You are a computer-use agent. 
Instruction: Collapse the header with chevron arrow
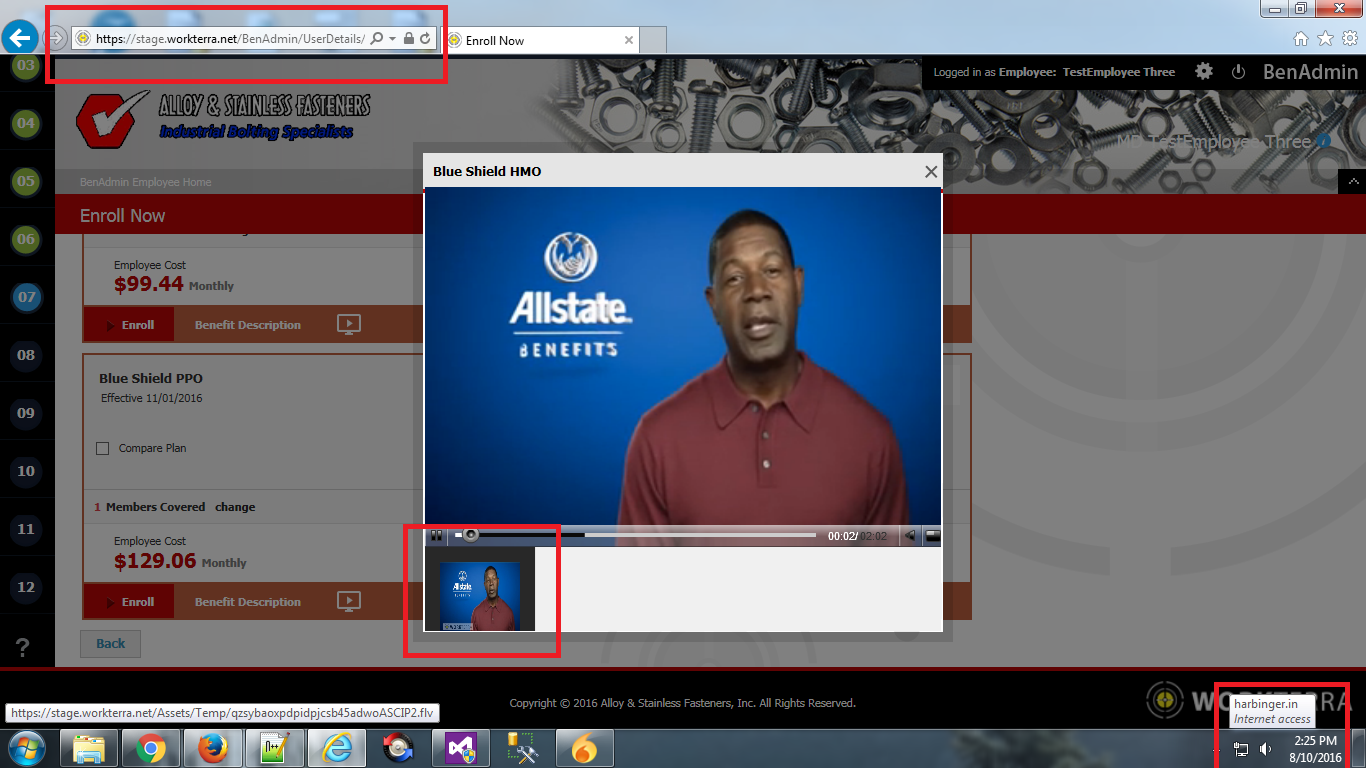[x=1352, y=182]
